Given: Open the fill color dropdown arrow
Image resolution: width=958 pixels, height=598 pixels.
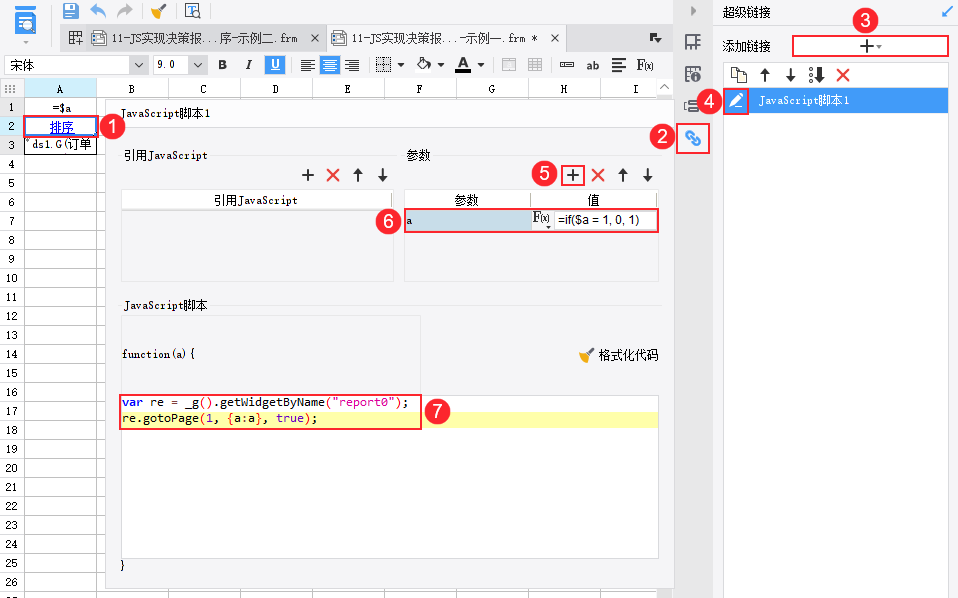Looking at the screenshot, I should [441, 65].
